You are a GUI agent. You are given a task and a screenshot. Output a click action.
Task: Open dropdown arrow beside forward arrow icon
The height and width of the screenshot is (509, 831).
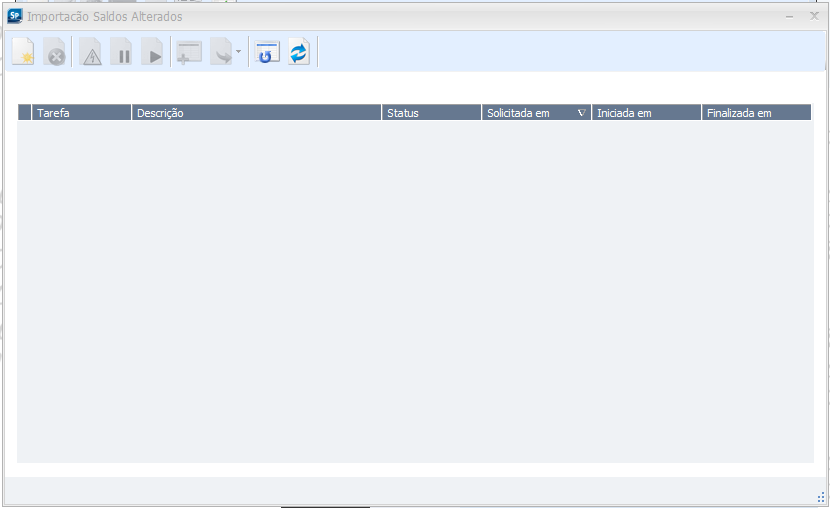[x=238, y=51]
